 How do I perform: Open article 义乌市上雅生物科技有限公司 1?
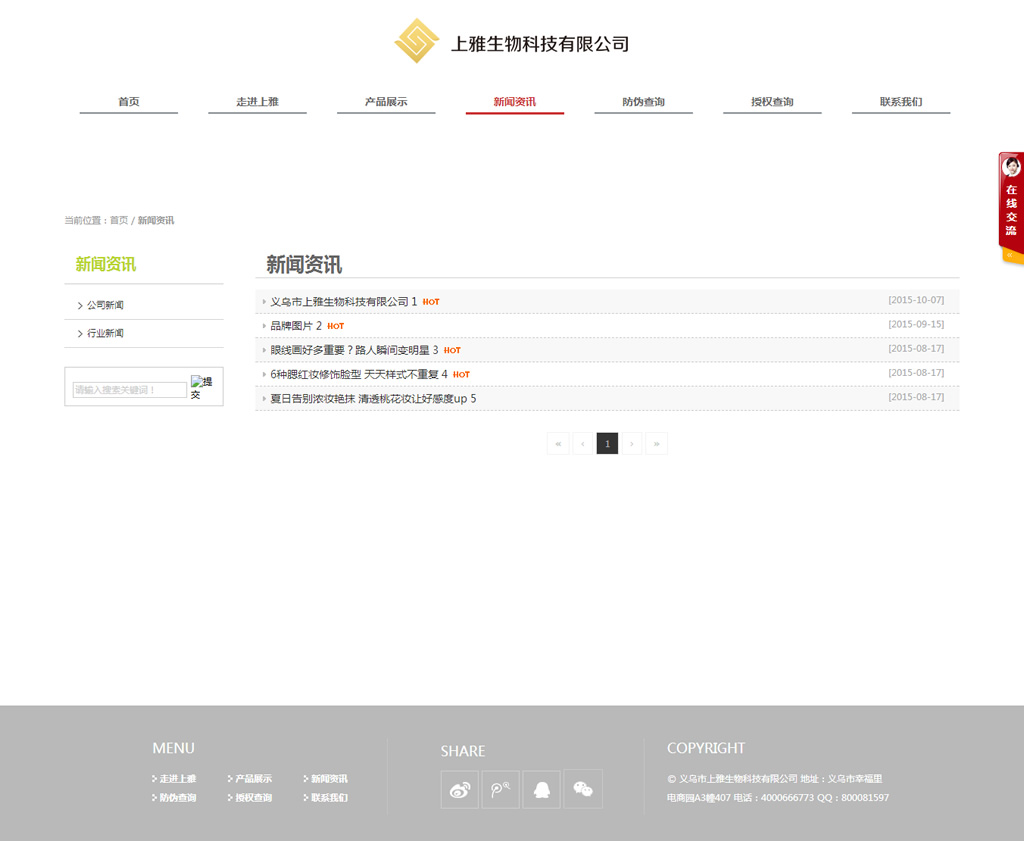343,302
